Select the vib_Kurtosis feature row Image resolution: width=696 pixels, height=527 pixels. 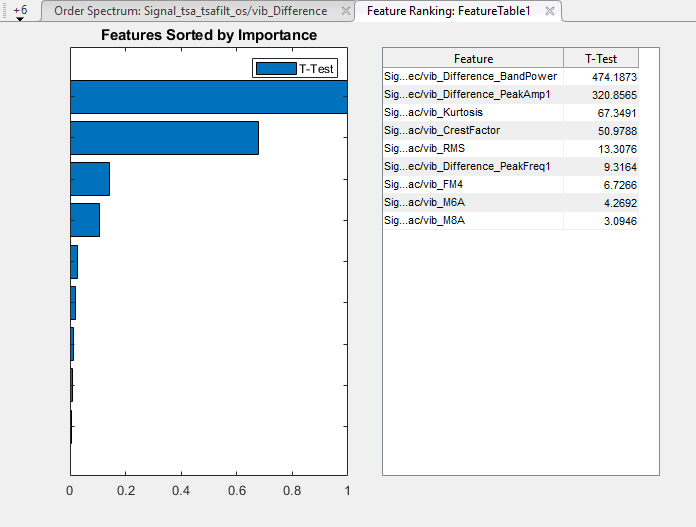(x=471, y=112)
